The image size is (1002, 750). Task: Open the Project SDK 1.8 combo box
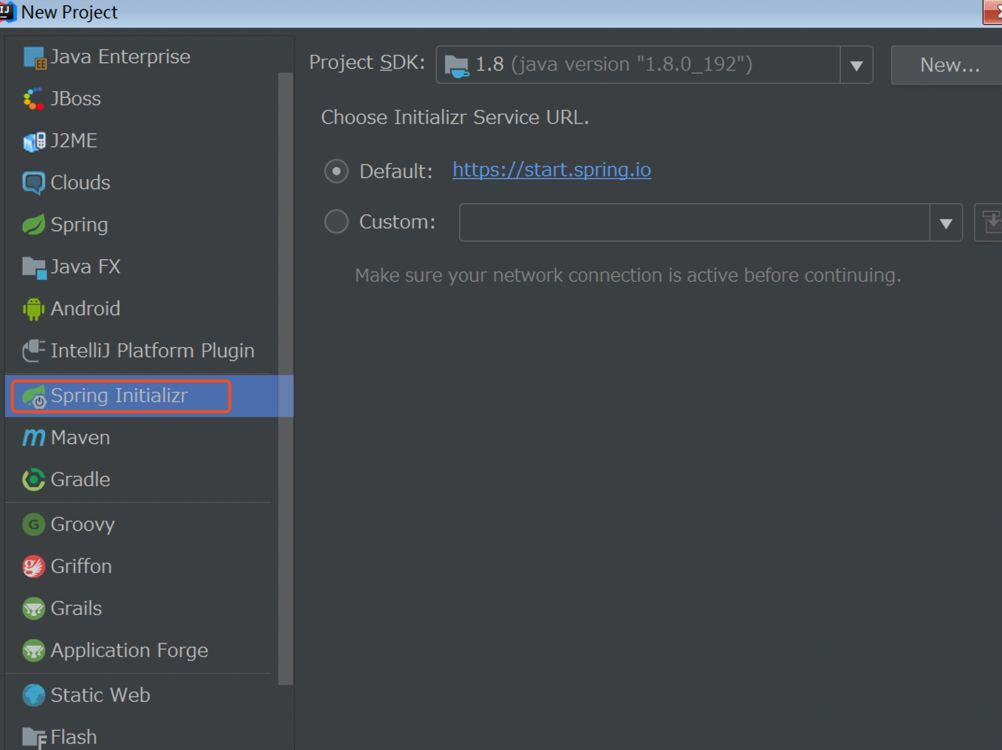coord(654,65)
